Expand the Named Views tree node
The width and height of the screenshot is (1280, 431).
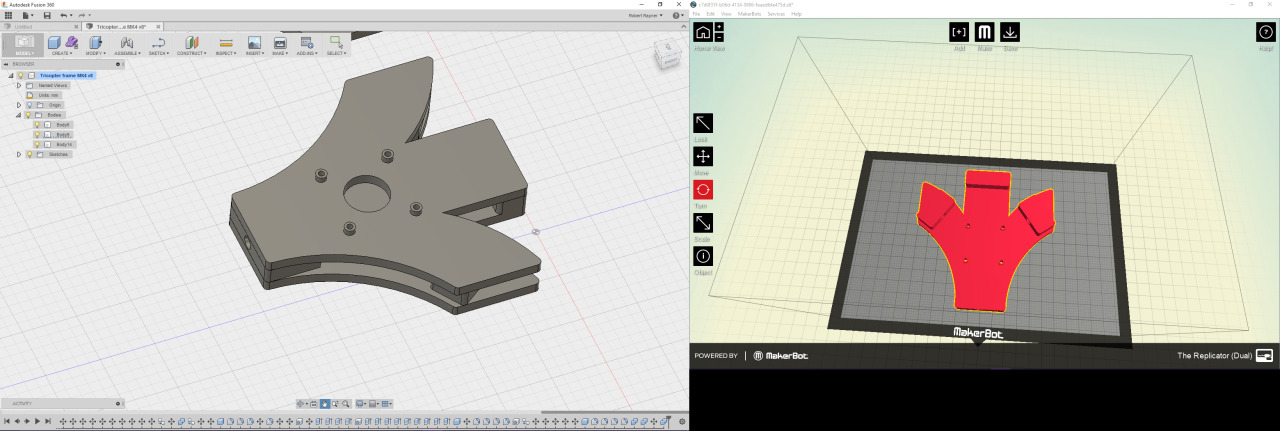click(18, 86)
